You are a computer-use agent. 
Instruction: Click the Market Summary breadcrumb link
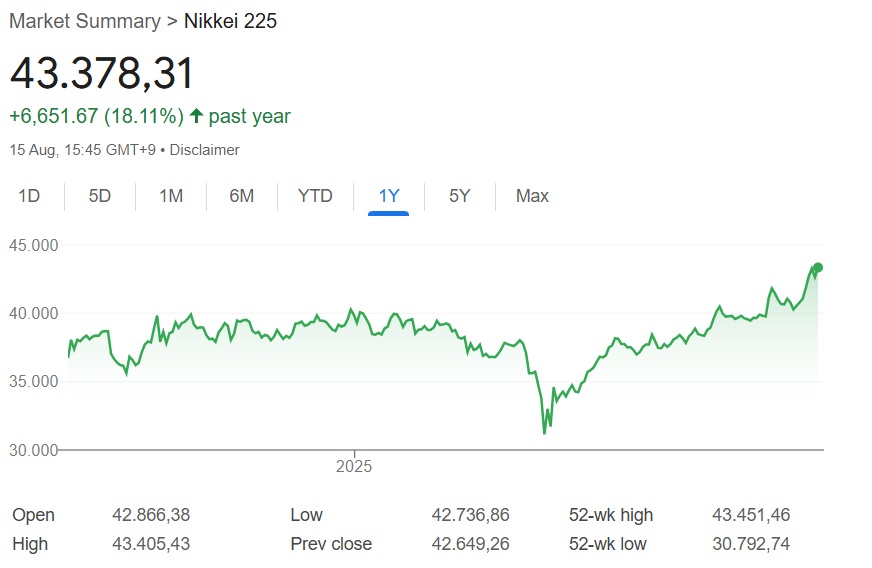(x=84, y=21)
